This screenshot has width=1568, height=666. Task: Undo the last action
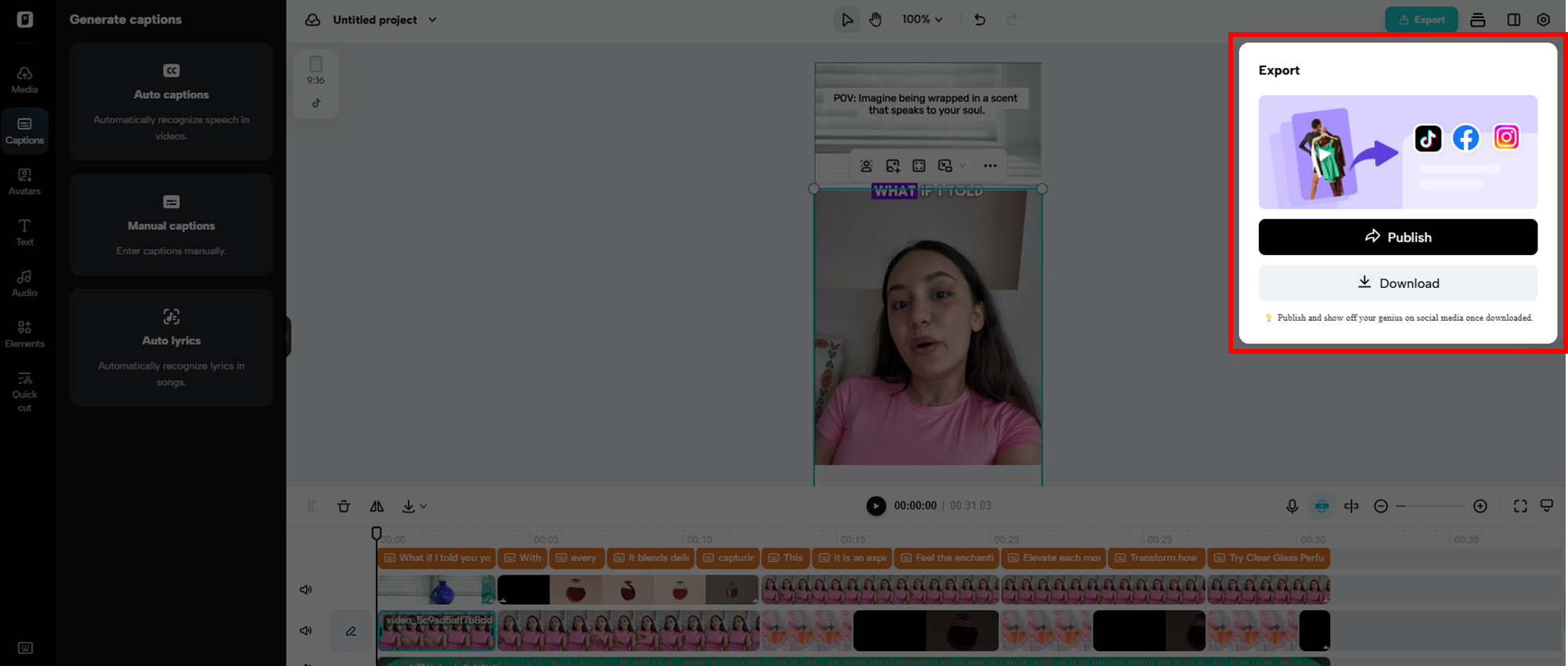979,20
